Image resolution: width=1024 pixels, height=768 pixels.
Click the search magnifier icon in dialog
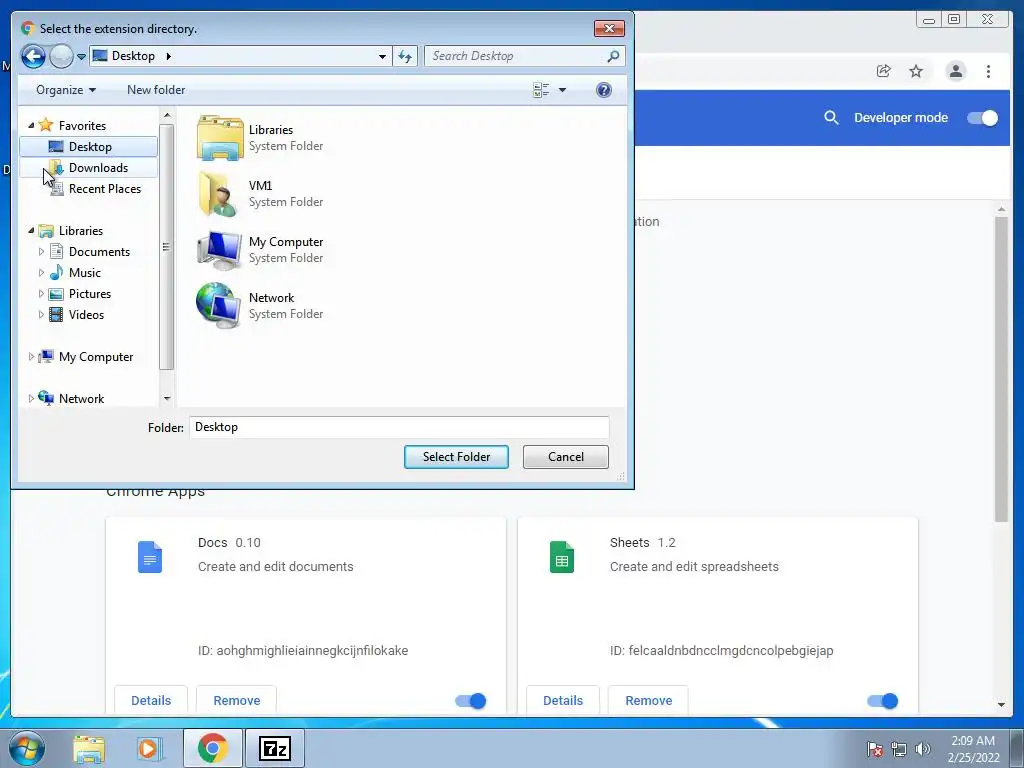point(613,56)
